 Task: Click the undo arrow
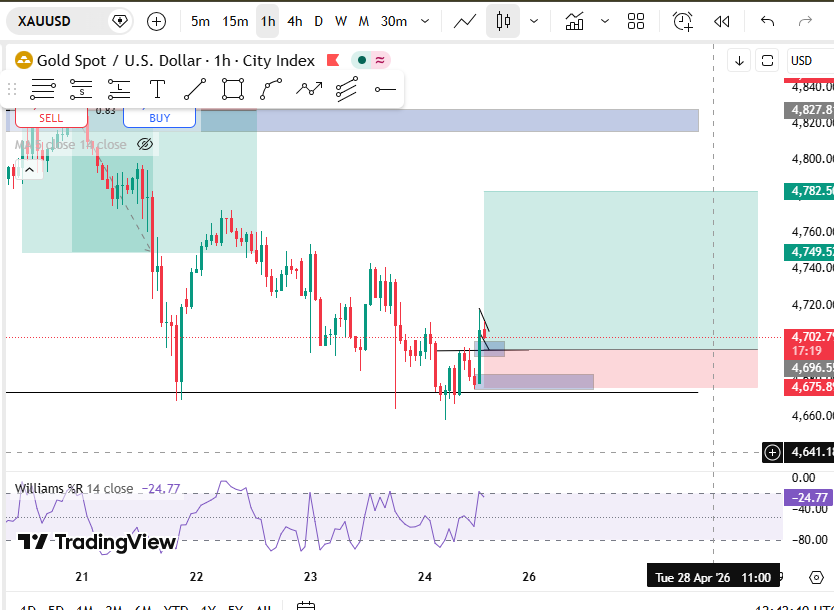pos(767,21)
